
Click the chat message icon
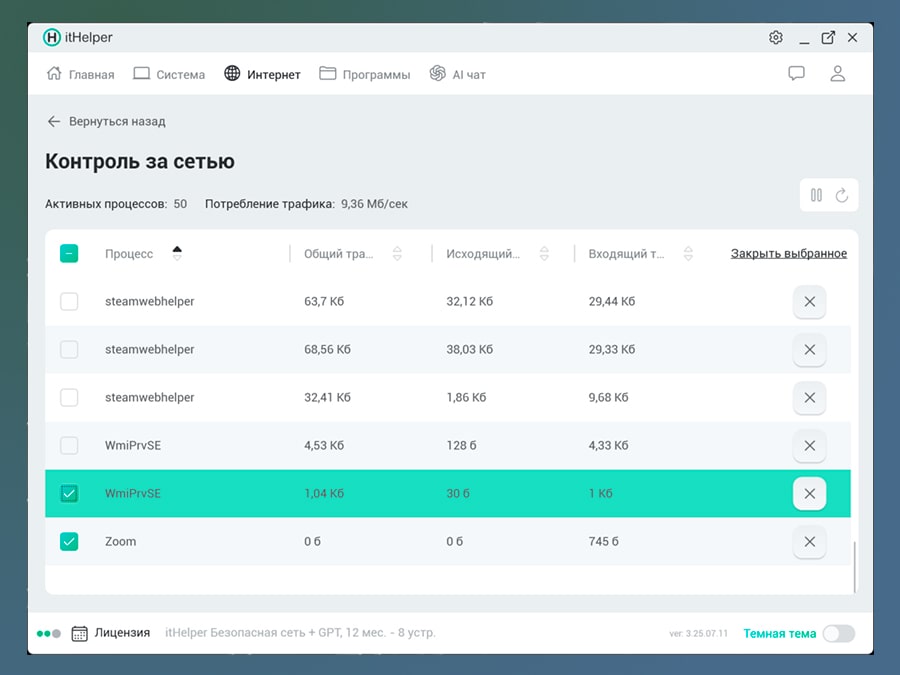796,74
